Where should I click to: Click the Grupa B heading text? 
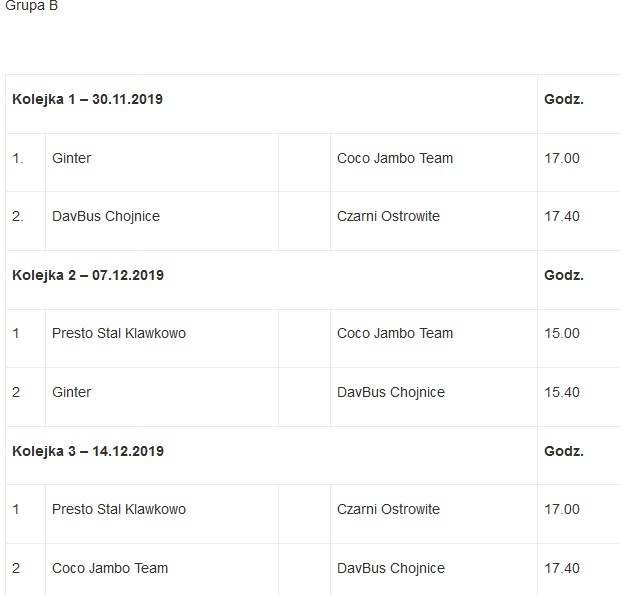[x=32, y=6]
